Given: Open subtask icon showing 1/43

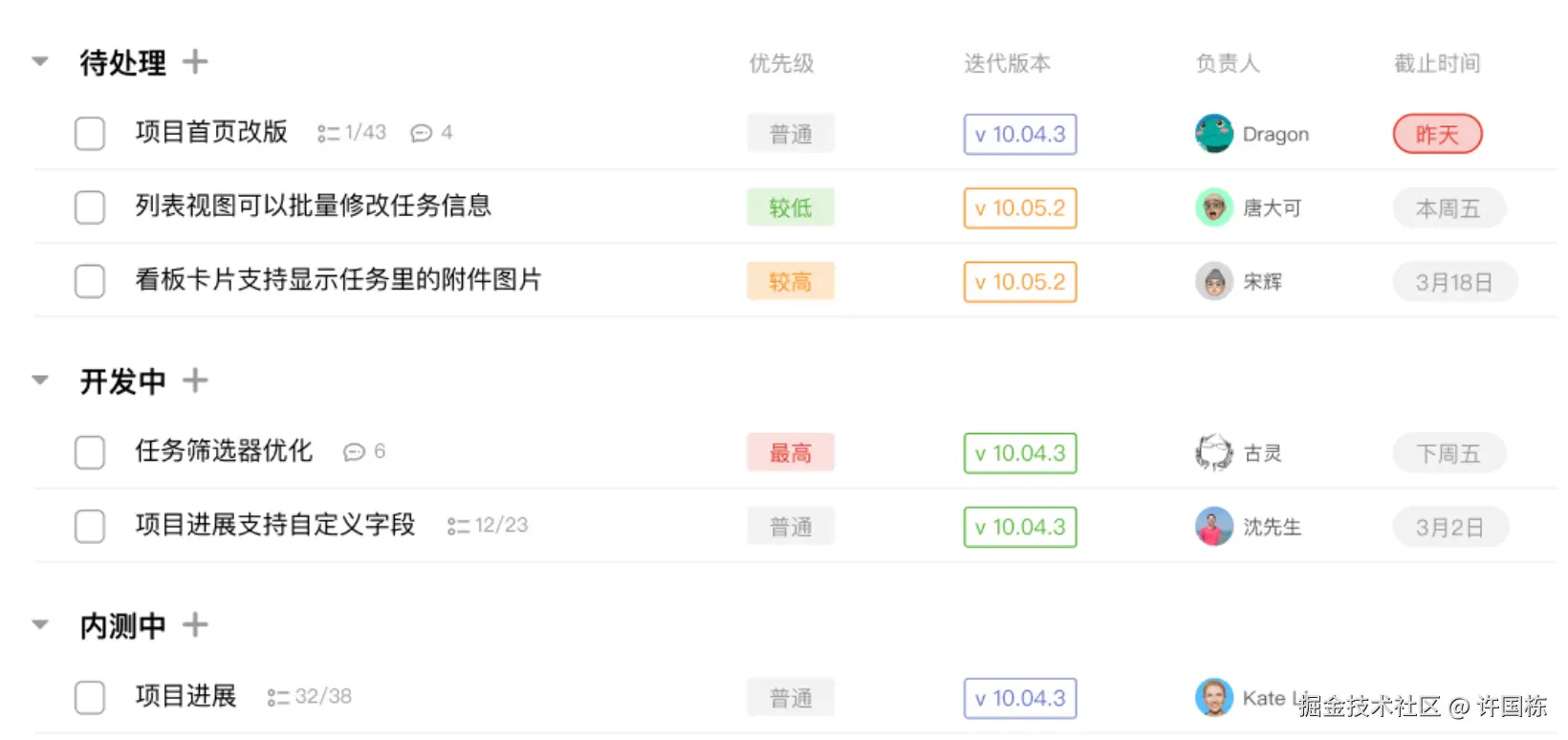Looking at the screenshot, I should point(328,134).
